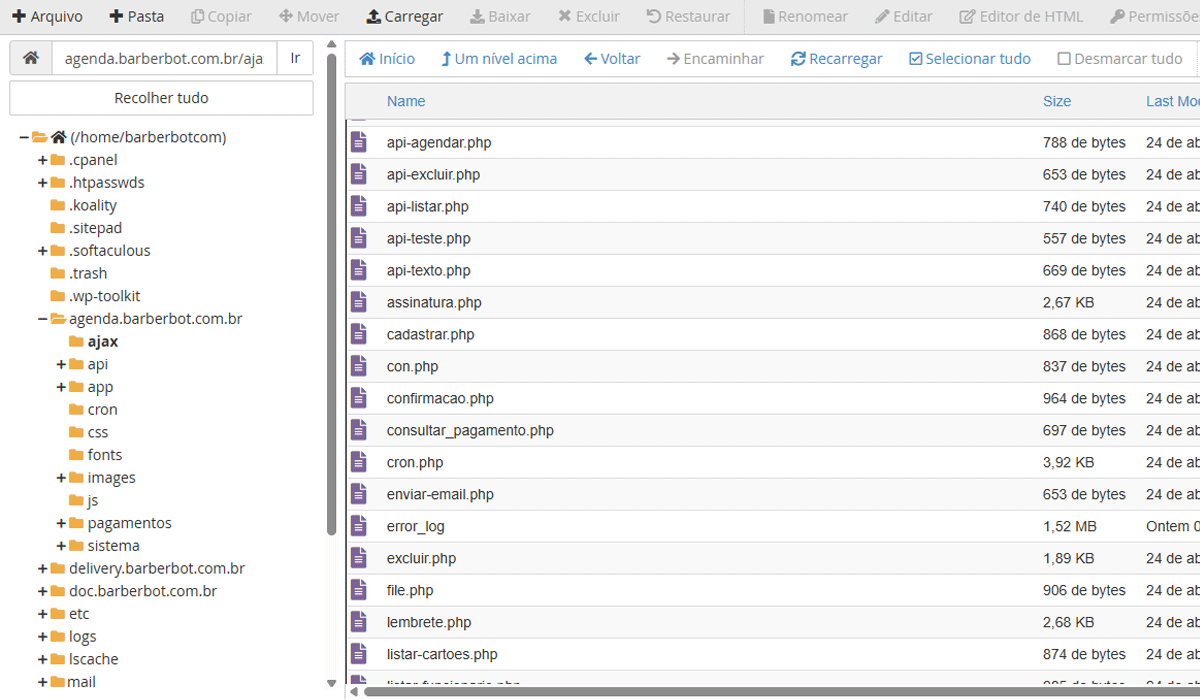This screenshot has width=1200, height=700.
Task: Expand the pagamentos folder node
Action: pyautogui.click(x=62, y=523)
